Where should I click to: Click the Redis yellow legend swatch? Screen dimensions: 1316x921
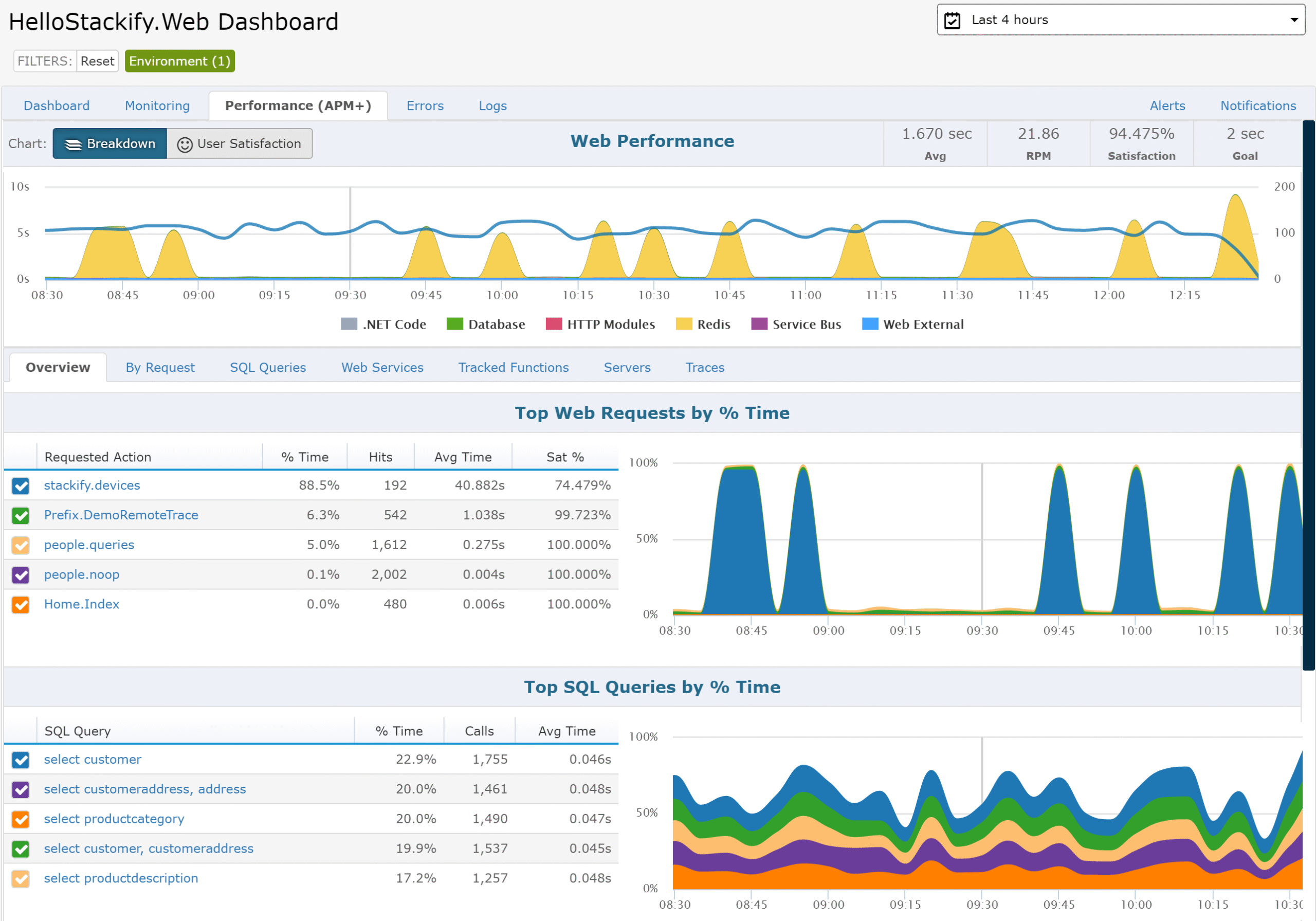tap(684, 324)
